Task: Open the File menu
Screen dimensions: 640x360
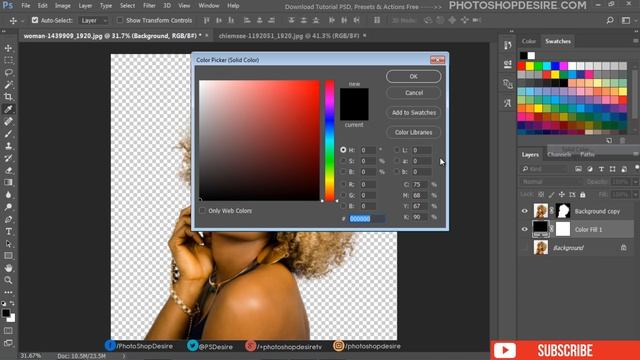Action: pyautogui.click(x=26, y=6)
